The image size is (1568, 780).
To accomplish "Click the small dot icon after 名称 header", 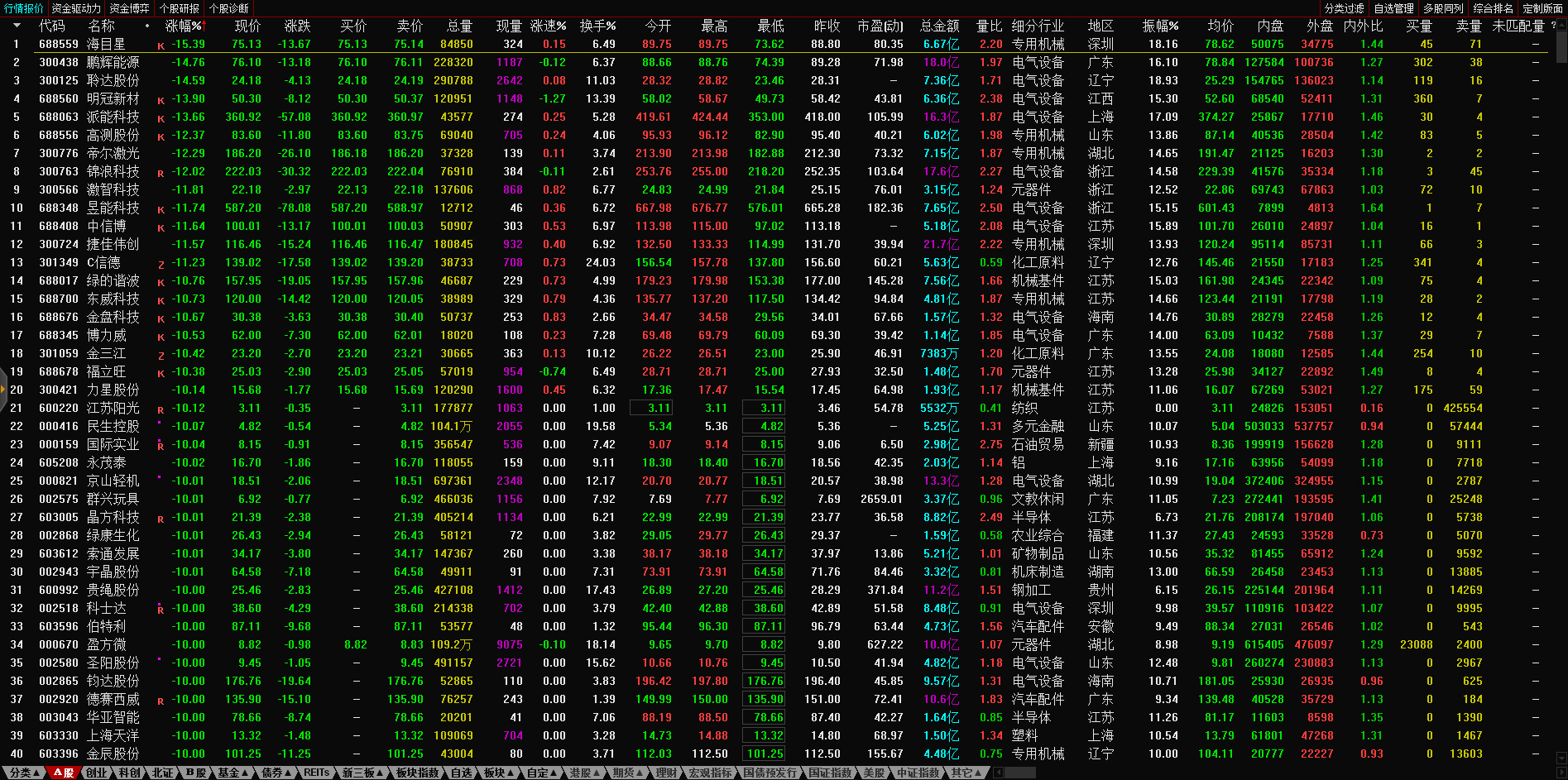I will pyautogui.click(x=147, y=26).
